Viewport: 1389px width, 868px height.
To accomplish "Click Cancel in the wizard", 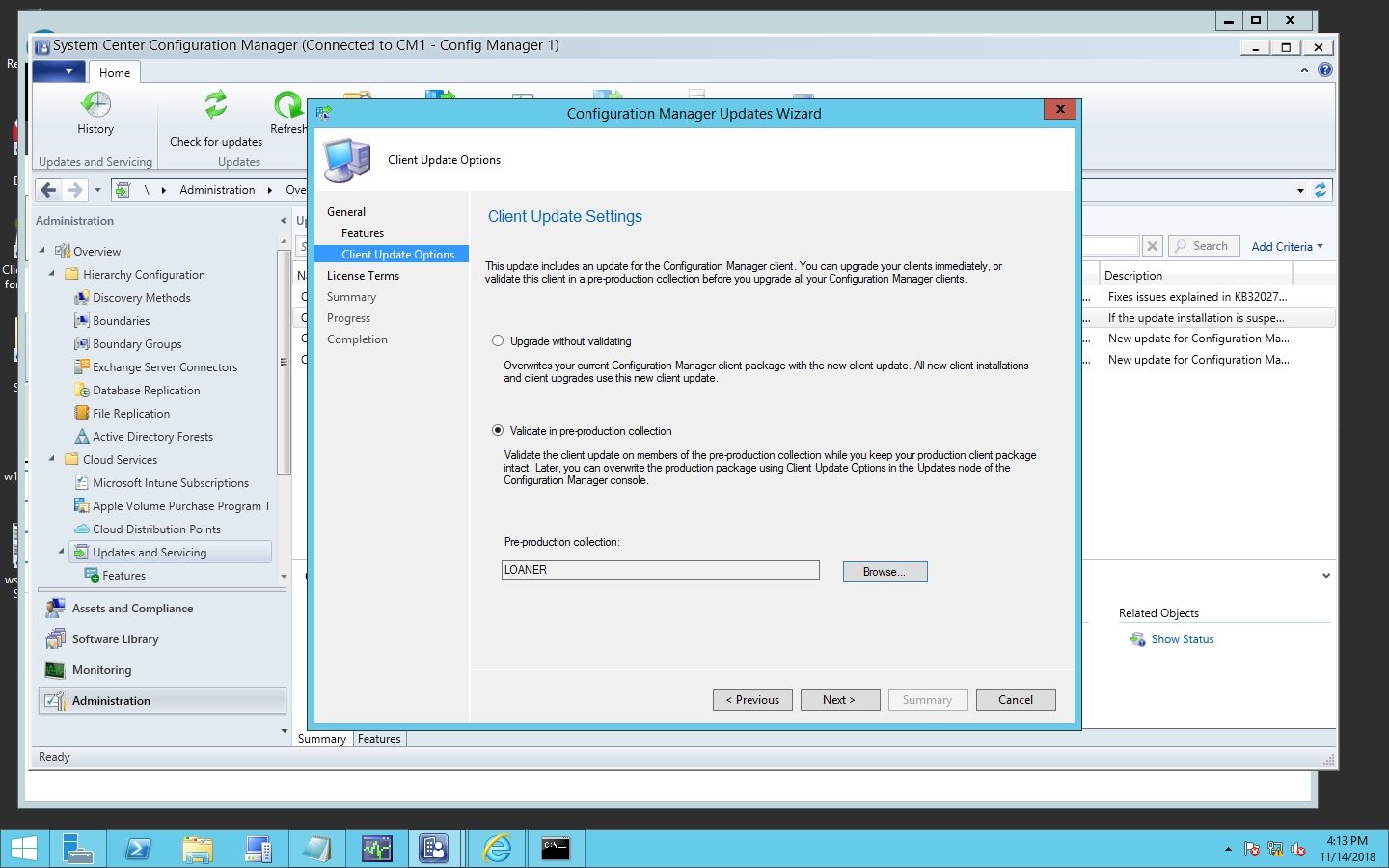I will click(1016, 700).
